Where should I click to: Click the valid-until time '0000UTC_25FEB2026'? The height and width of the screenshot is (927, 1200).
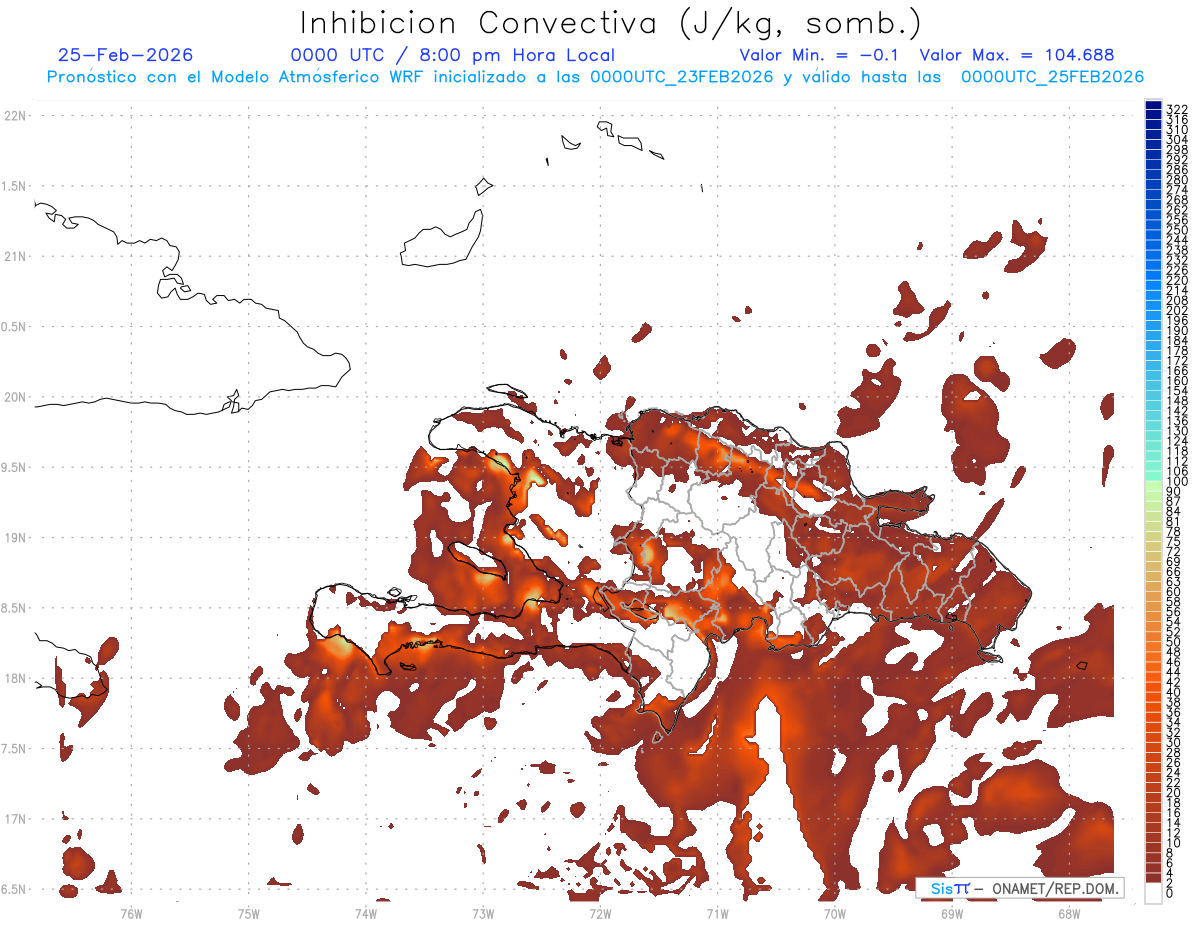[1052, 77]
